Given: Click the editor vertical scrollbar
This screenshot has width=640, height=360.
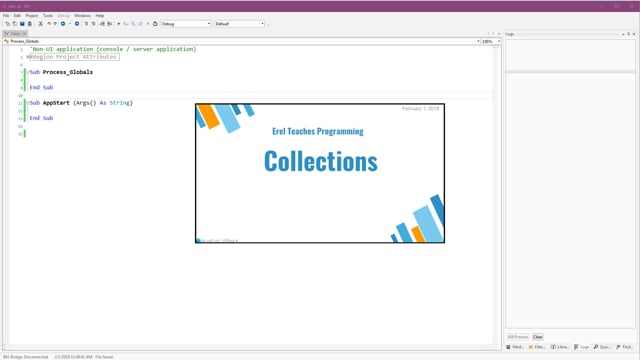Looking at the screenshot, I should point(496,196).
